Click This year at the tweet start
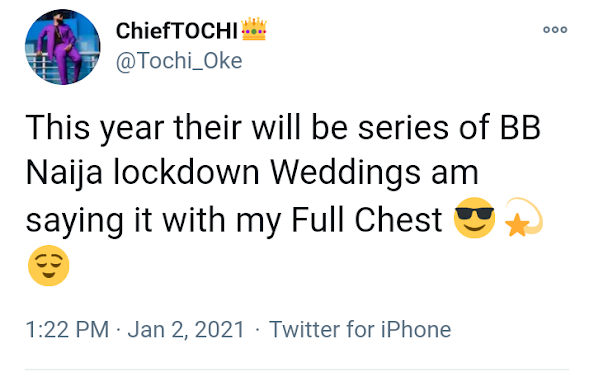The image size is (594, 377). click(95, 129)
